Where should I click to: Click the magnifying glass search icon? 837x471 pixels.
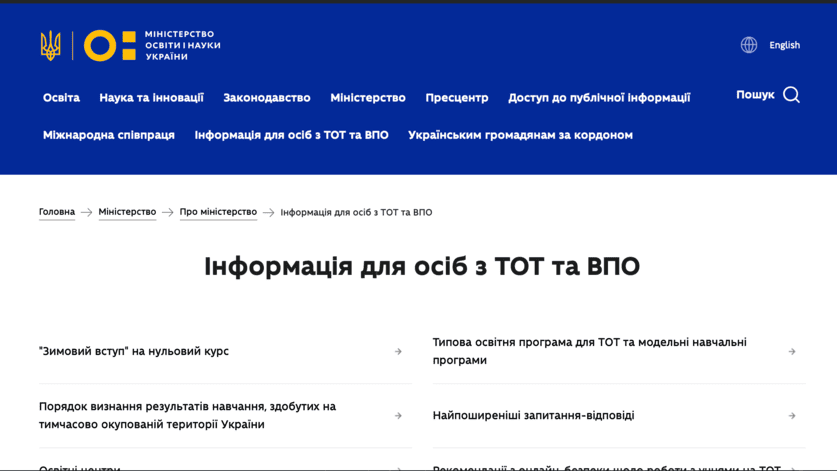coord(792,95)
